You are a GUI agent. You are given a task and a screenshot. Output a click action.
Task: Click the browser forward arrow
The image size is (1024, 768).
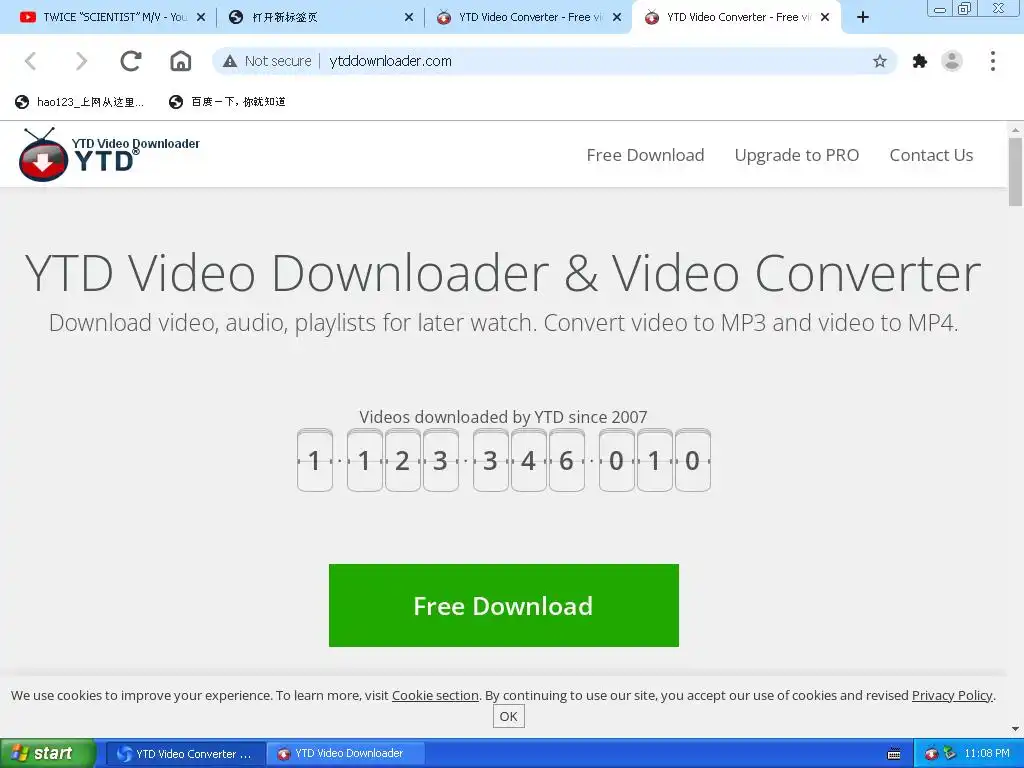coord(81,61)
